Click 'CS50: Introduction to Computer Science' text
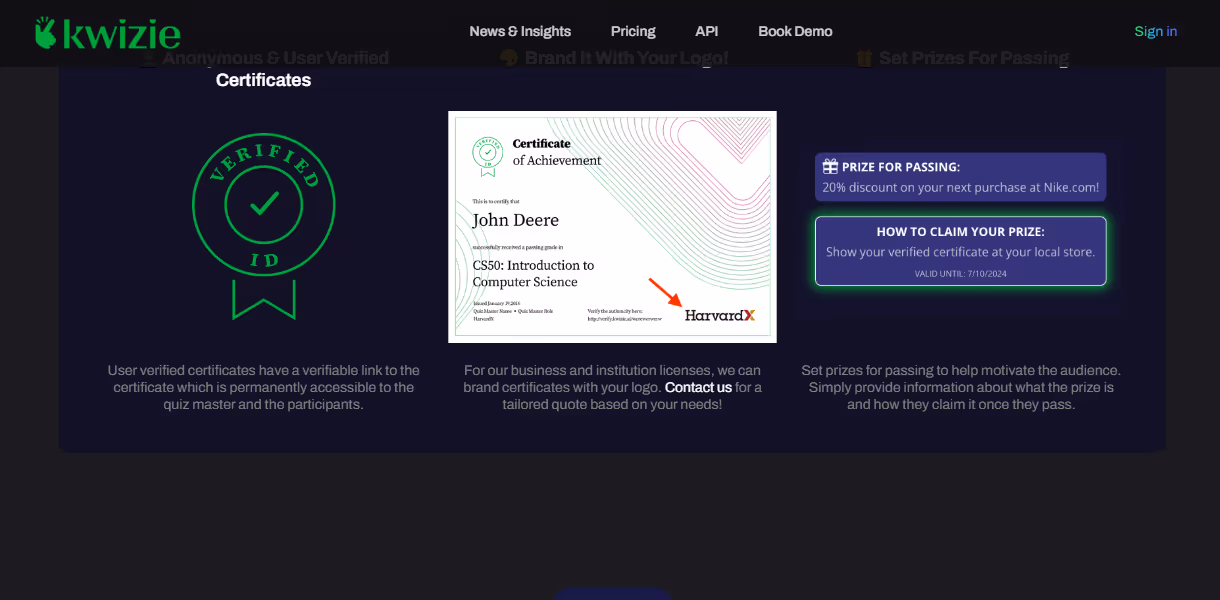The width and height of the screenshot is (1220, 600). (x=533, y=273)
